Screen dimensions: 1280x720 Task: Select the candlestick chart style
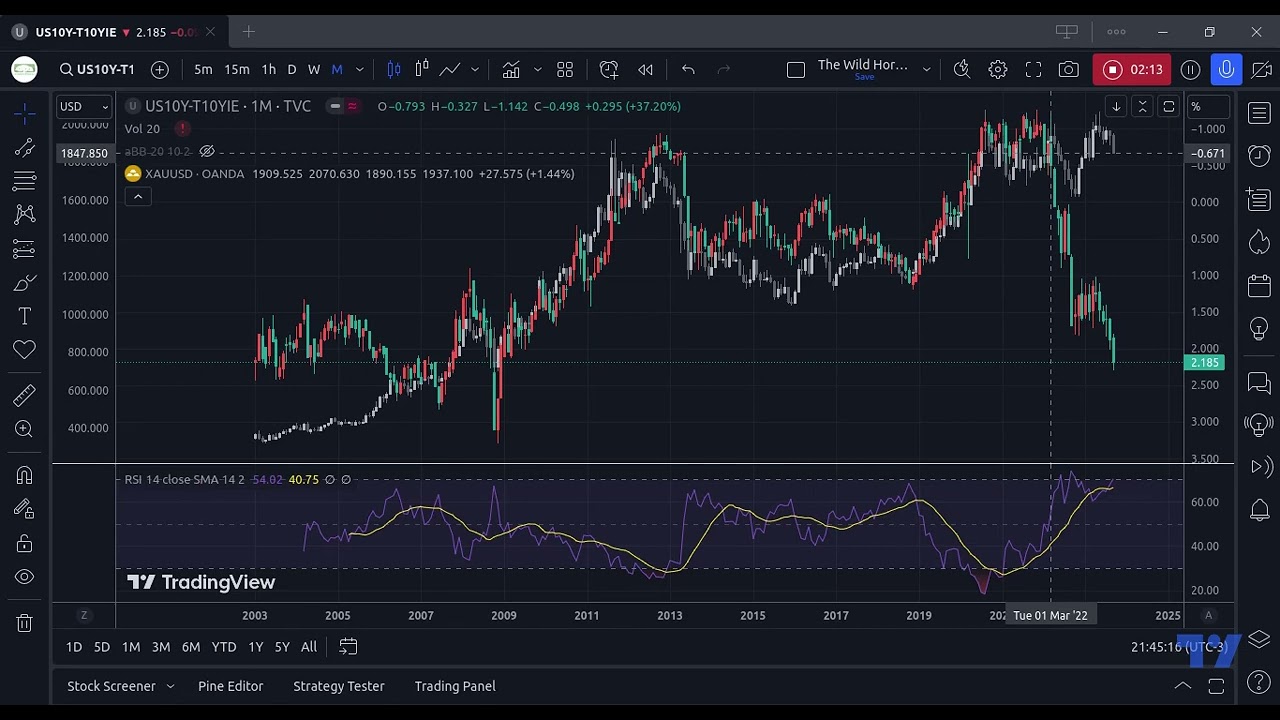pos(394,69)
